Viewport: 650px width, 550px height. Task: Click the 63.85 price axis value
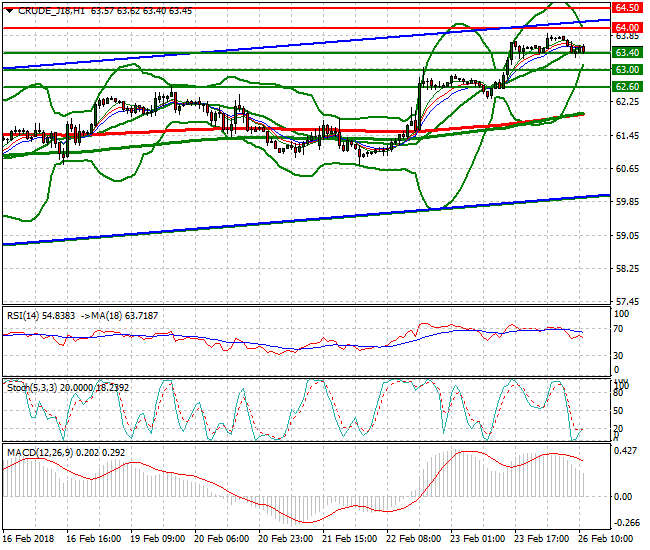click(627, 36)
